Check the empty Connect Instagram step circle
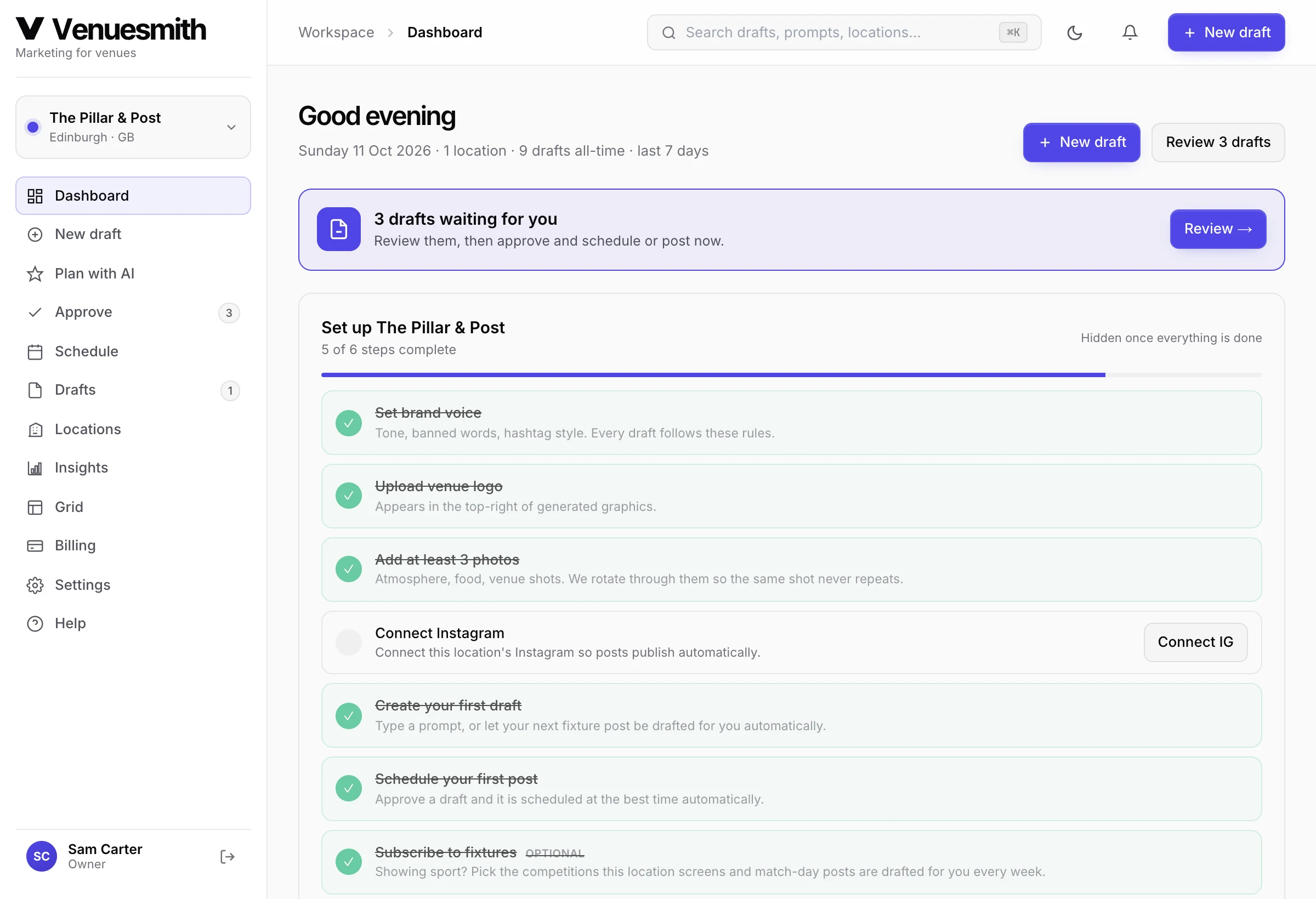The height and width of the screenshot is (899, 1316). pyautogui.click(x=349, y=642)
